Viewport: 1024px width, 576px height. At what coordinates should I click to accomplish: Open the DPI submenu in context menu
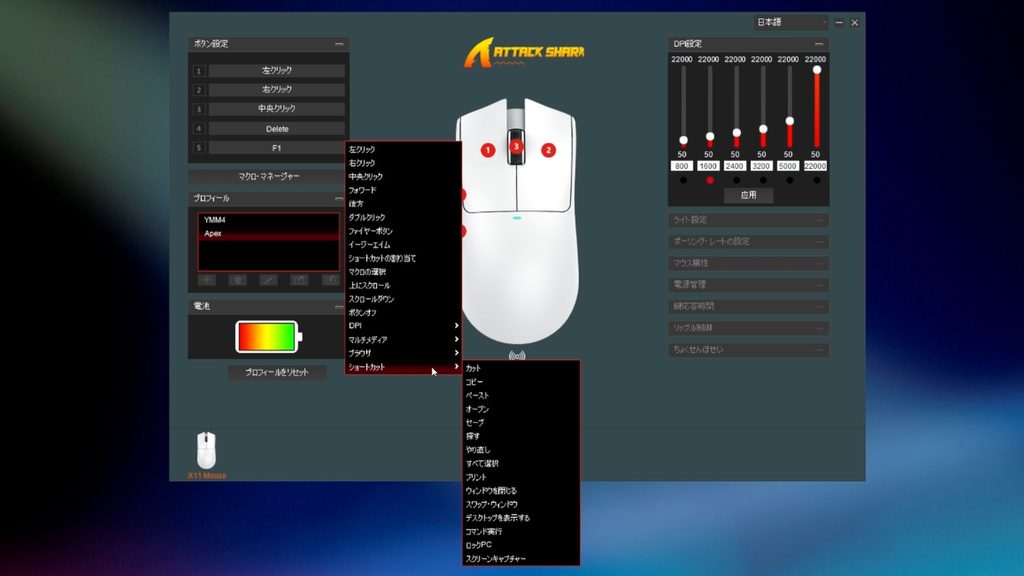click(x=403, y=326)
